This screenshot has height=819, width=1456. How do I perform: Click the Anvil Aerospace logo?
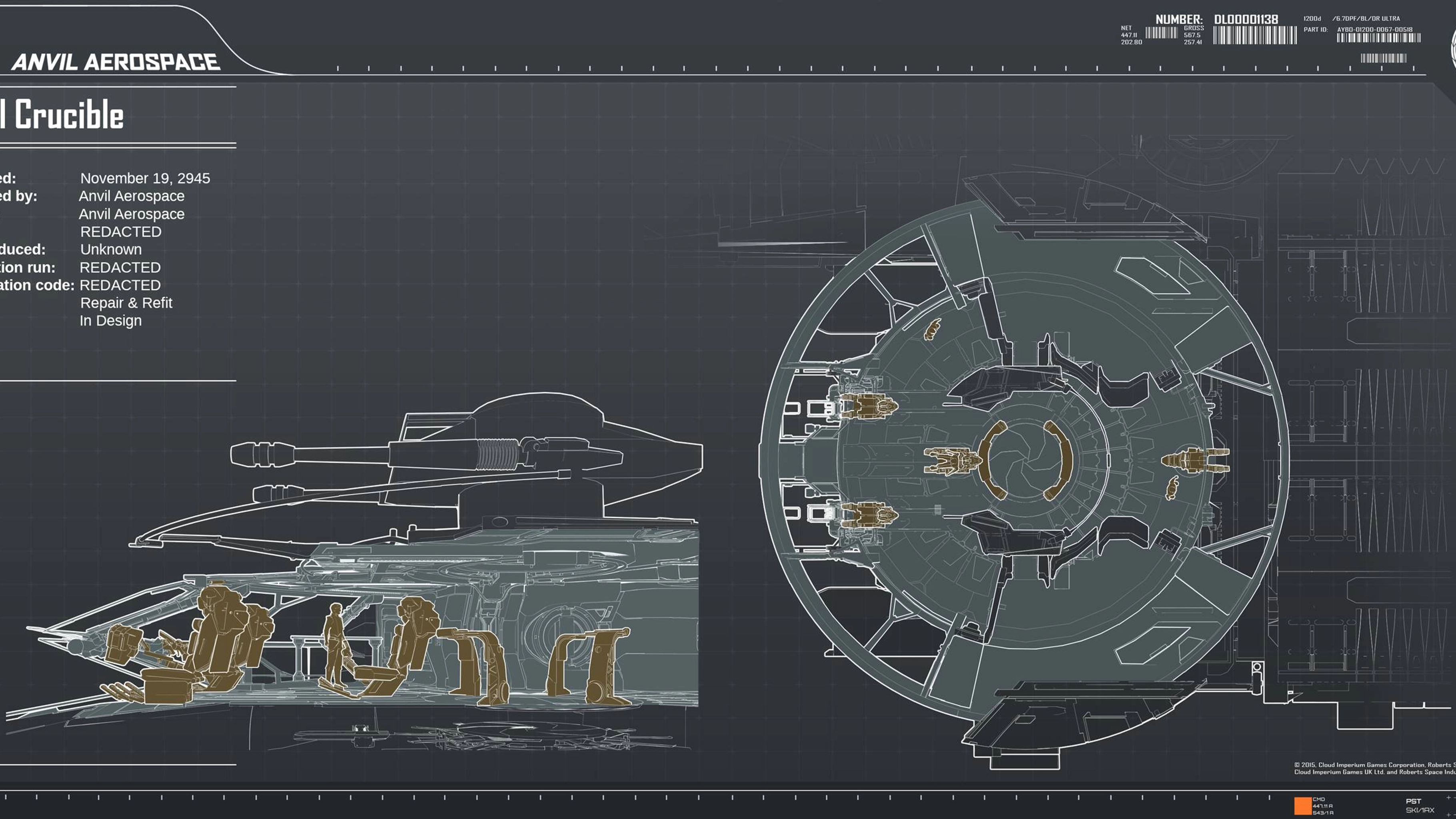click(x=116, y=62)
